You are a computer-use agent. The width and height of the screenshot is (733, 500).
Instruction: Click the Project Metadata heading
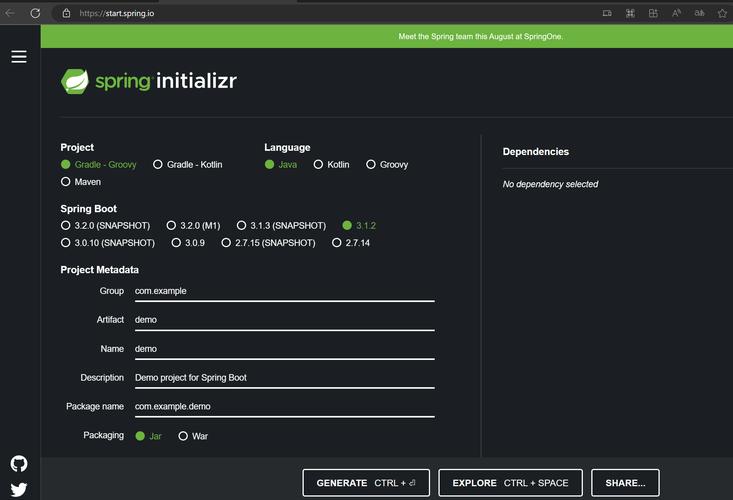(100, 270)
